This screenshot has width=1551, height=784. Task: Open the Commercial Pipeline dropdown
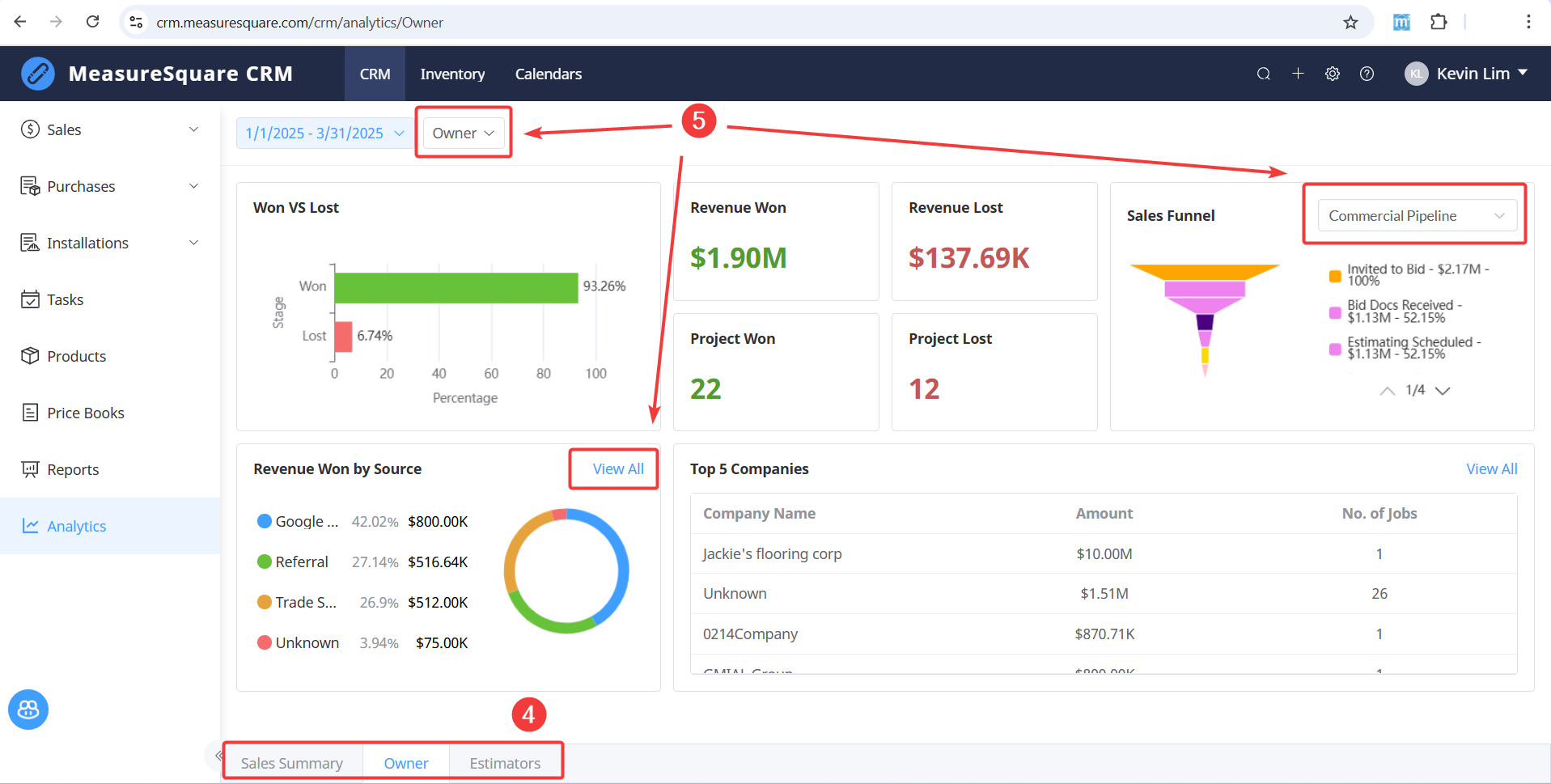pos(1417,216)
